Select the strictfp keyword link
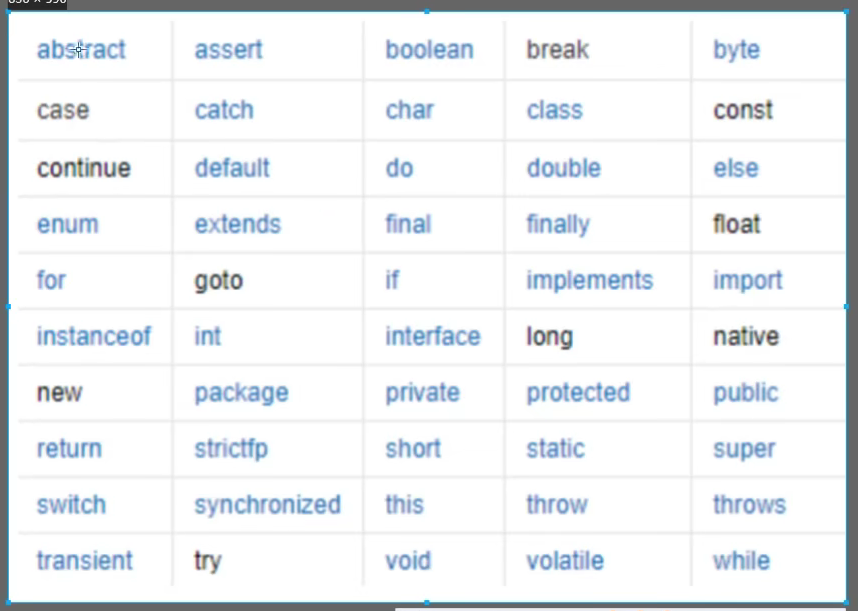 tap(231, 449)
